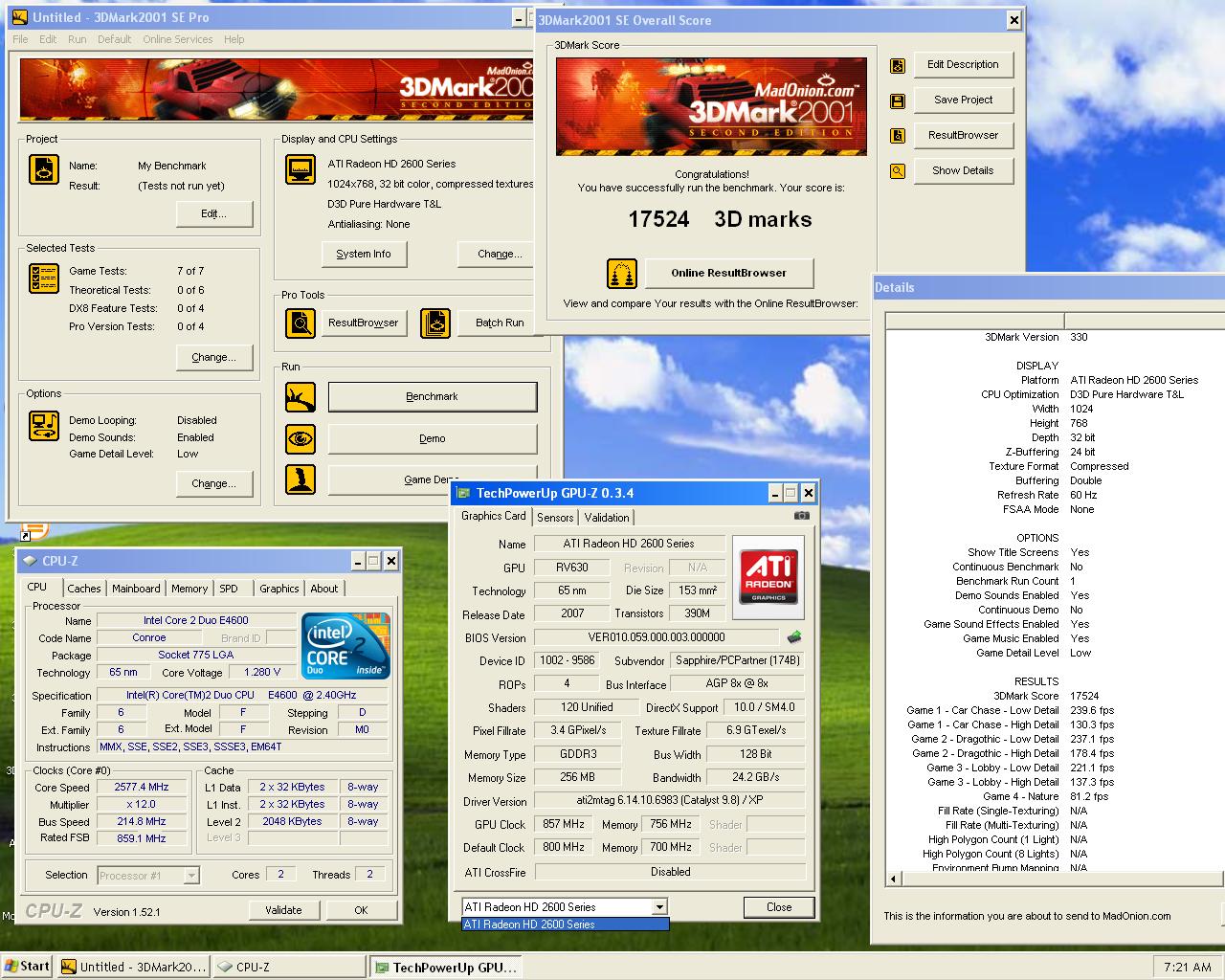Switch to the Sensors tab in GPU-Z
This screenshot has height=980, width=1225.
click(555, 518)
